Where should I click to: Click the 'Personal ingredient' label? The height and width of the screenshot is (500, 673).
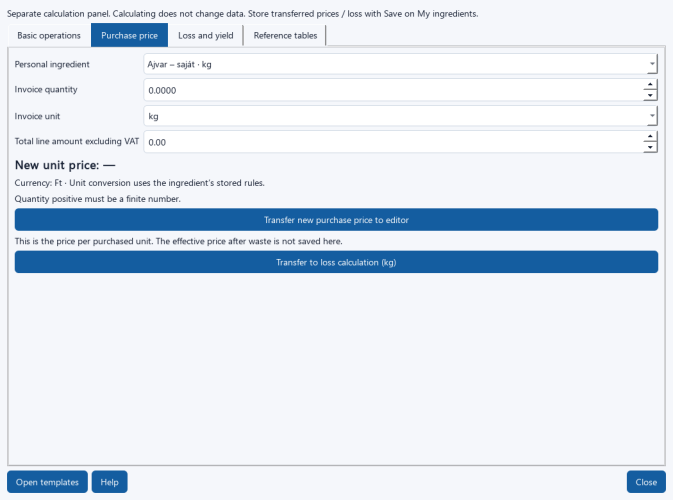[x=52, y=64]
